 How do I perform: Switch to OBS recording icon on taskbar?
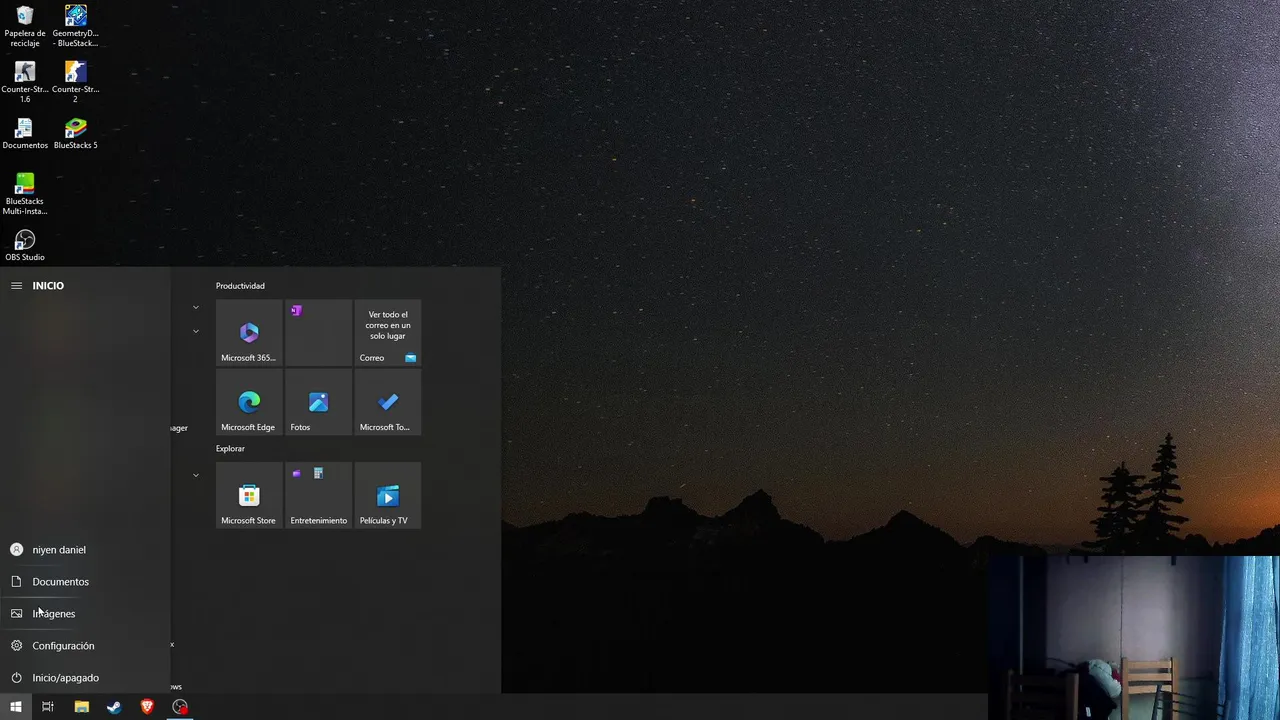[x=180, y=707]
